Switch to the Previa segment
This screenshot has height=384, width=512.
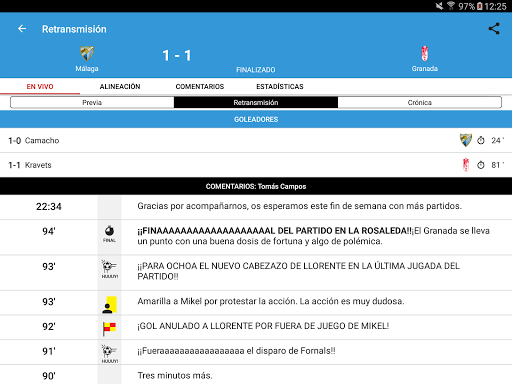(x=92, y=102)
